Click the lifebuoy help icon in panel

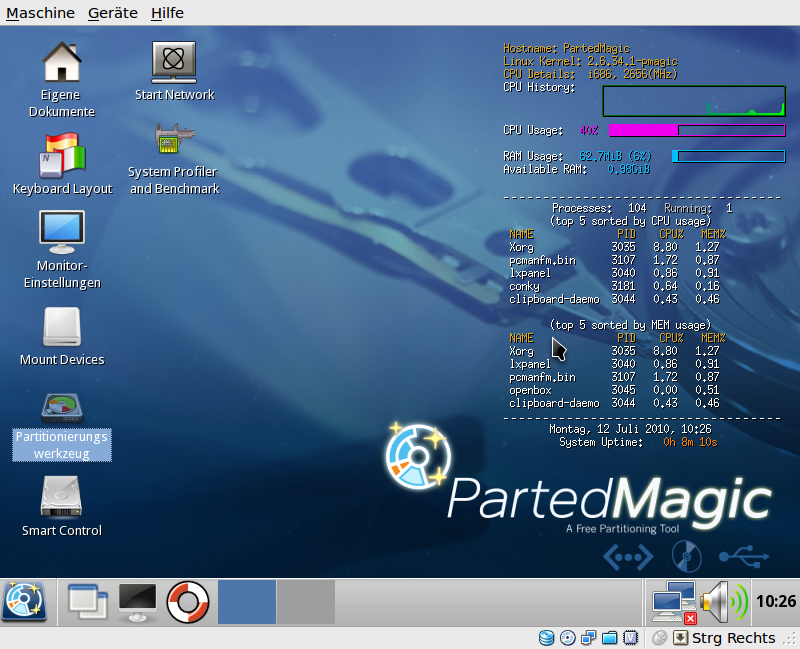point(187,601)
